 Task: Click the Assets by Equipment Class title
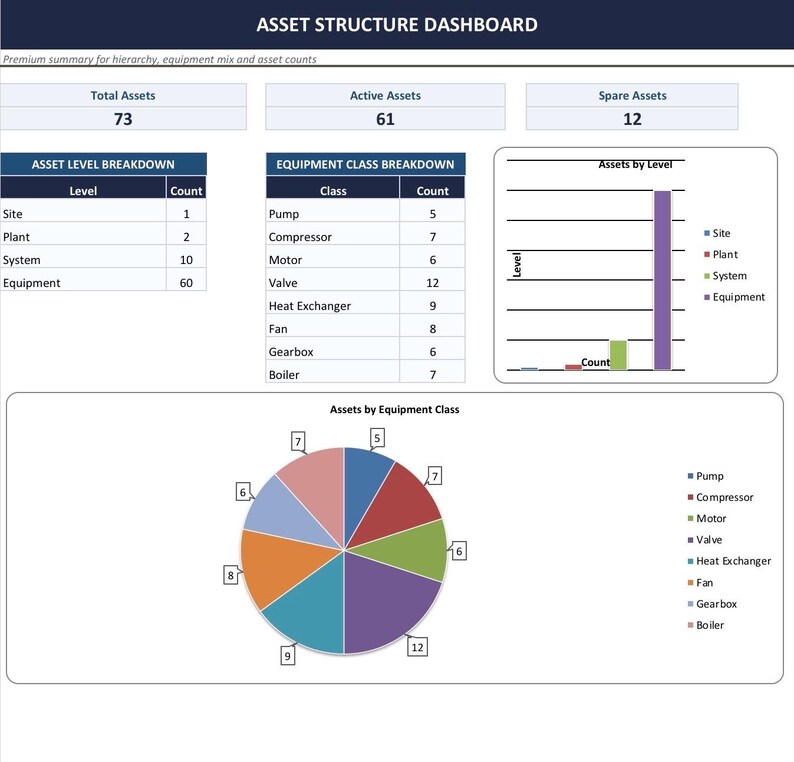pyautogui.click(x=394, y=409)
